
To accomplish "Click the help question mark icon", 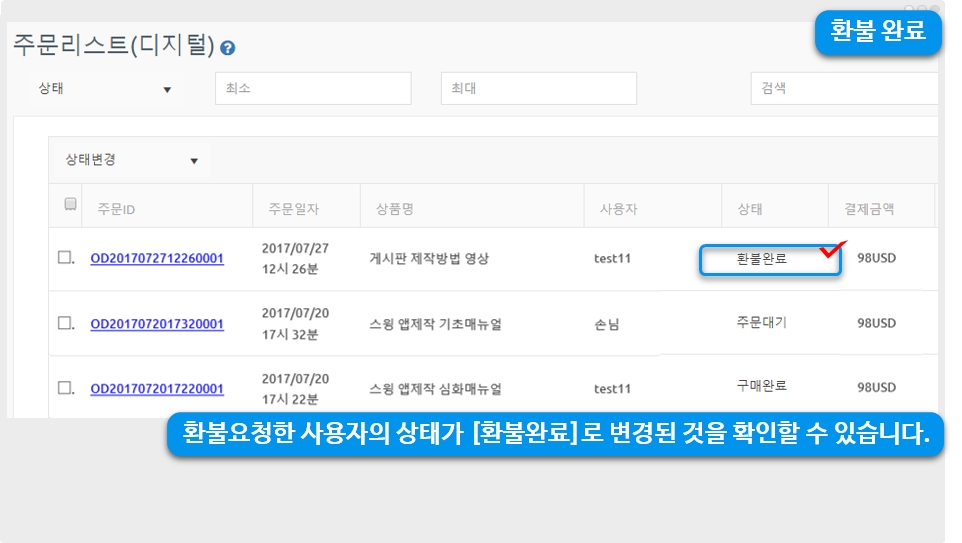I will [x=228, y=48].
